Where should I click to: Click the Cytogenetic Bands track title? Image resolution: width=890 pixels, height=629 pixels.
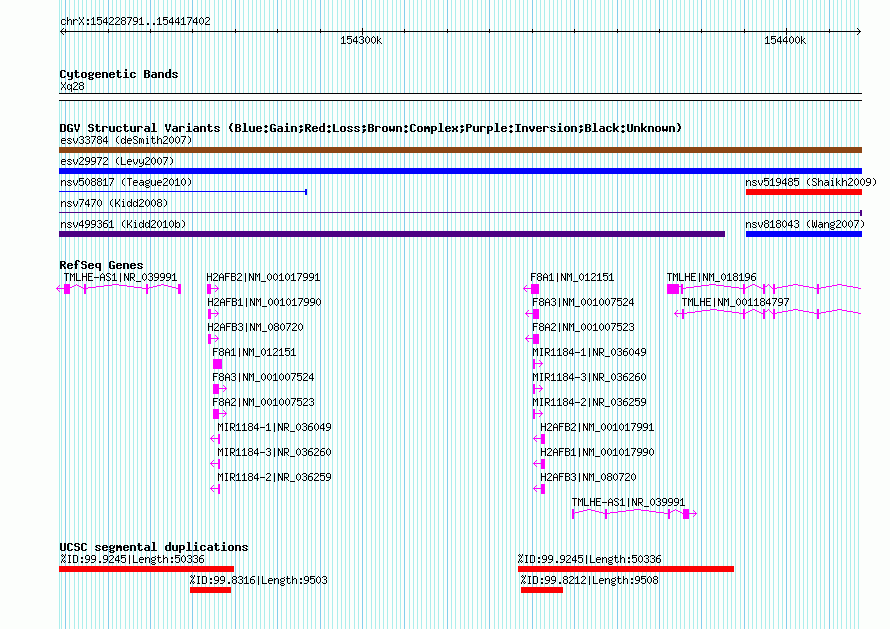(118, 74)
